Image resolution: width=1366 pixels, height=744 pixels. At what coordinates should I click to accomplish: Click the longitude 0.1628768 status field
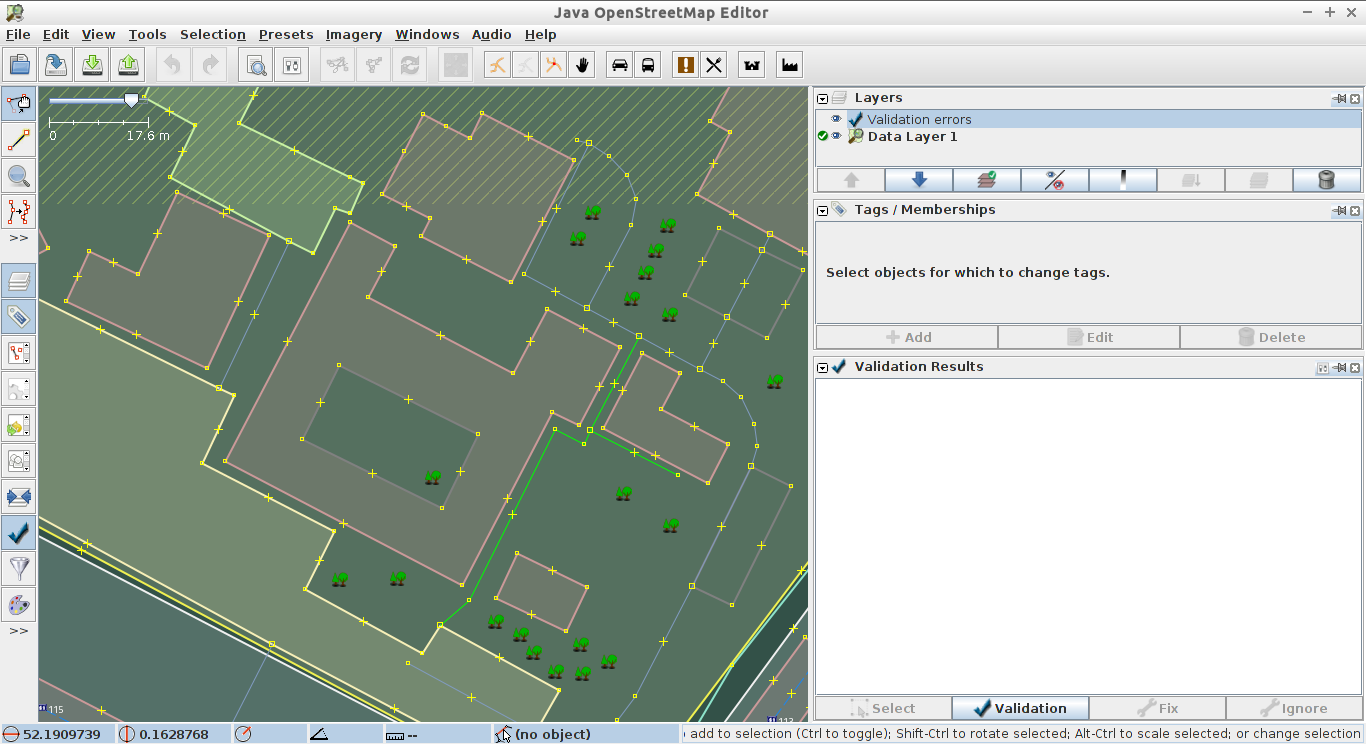(x=173, y=734)
